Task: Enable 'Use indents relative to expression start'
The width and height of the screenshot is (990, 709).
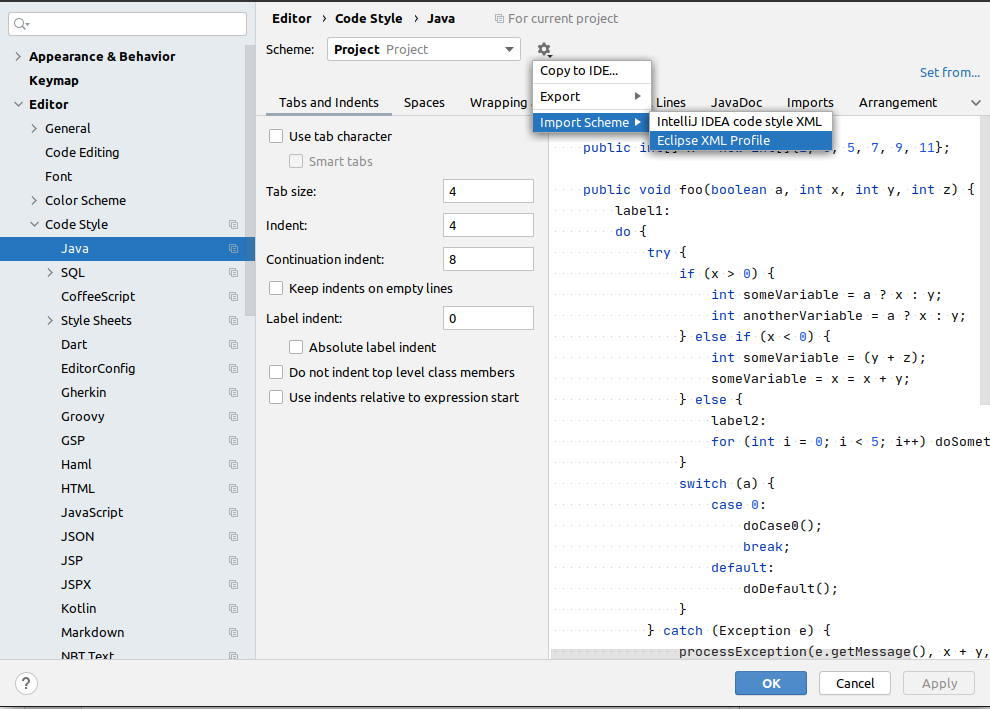Action: 276,398
